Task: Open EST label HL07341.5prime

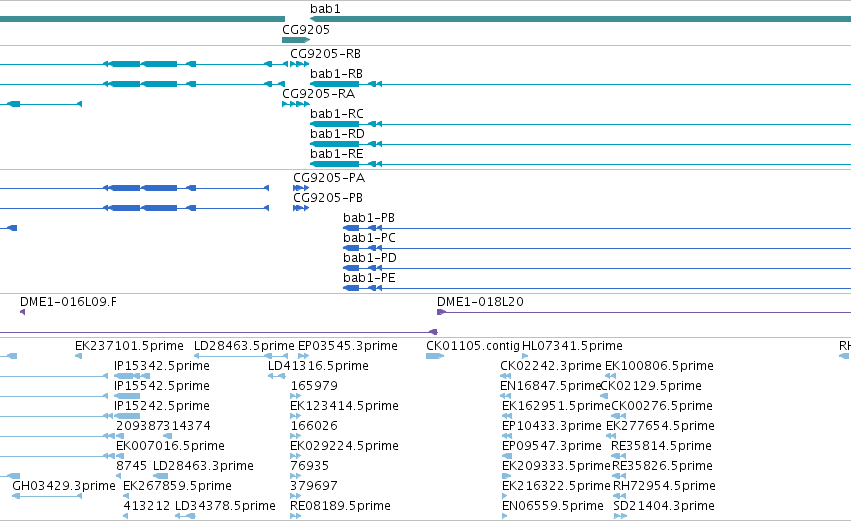Action: click(572, 346)
